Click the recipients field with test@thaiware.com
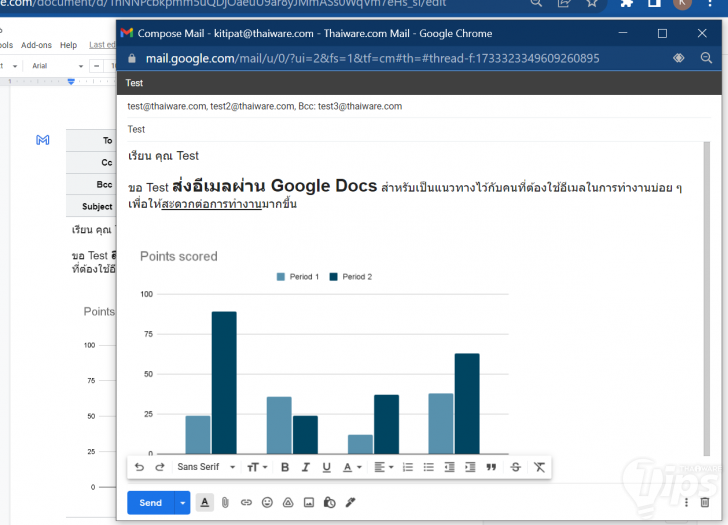Image resolution: width=728 pixels, height=525 pixels. pyautogui.click(x=418, y=106)
